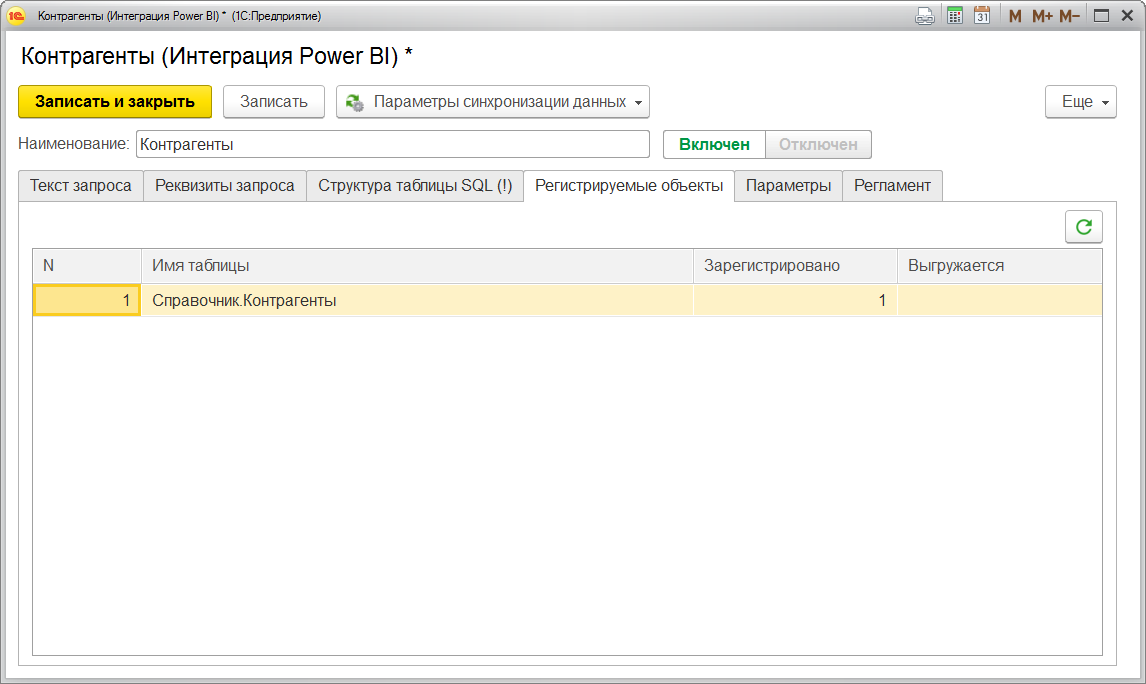Select row number cell with value 1
Image resolution: width=1146 pixels, height=684 pixels.
click(x=87, y=300)
